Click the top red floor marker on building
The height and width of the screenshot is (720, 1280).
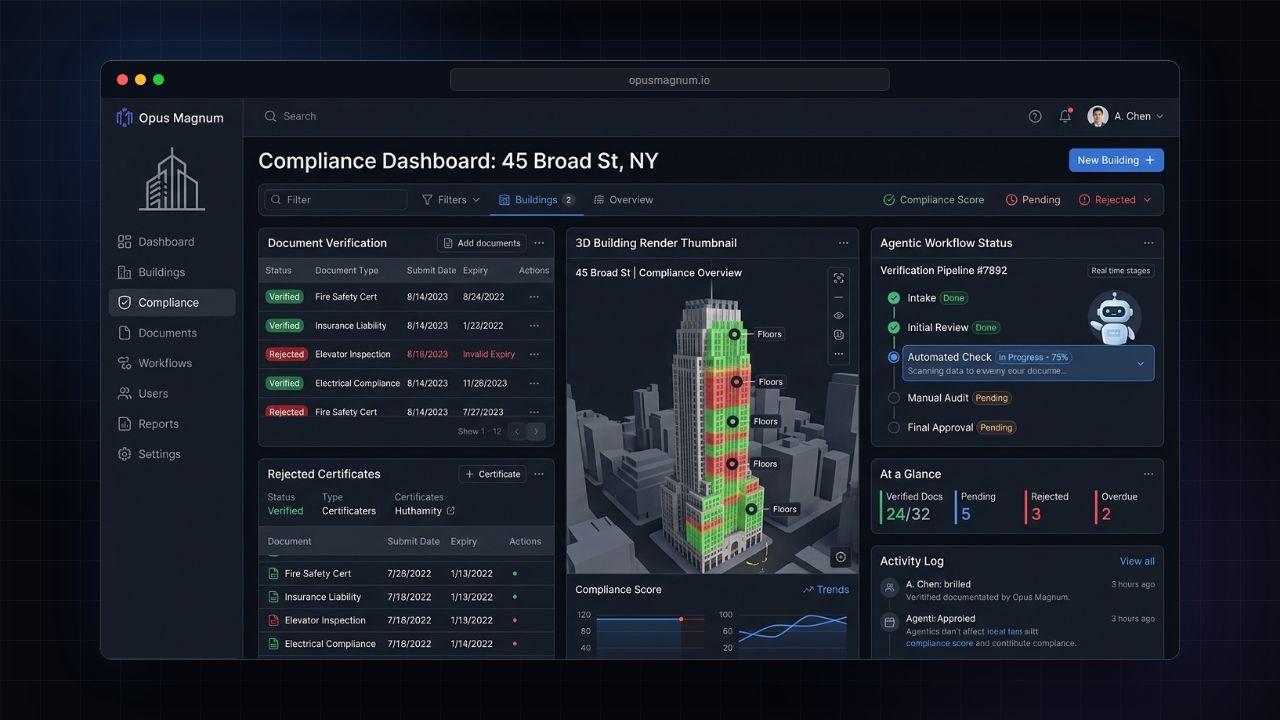[x=738, y=382]
